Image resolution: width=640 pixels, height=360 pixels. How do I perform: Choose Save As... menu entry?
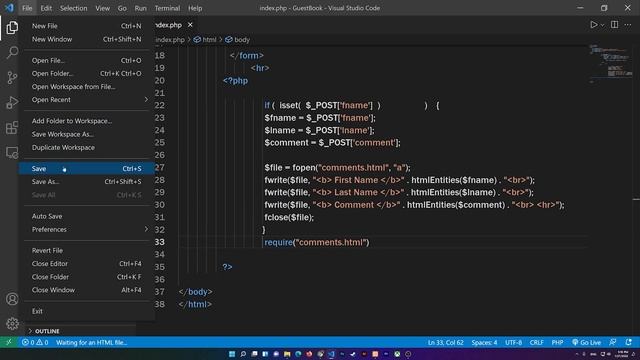pyautogui.click(x=87, y=182)
